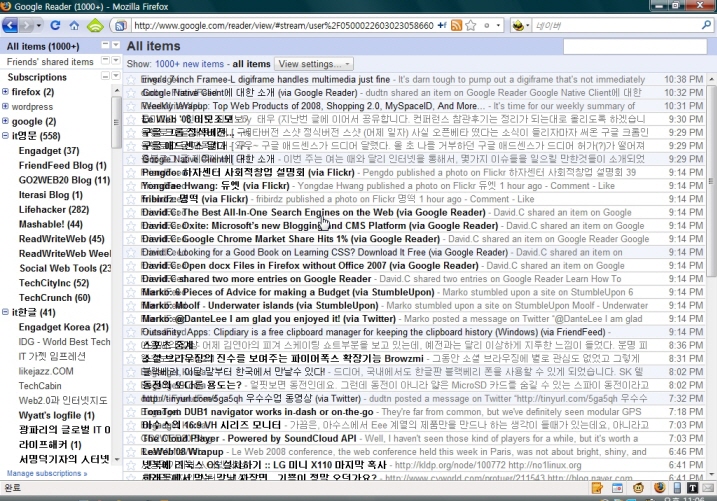The width and height of the screenshot is (717, 501).
Task: Click the small circle icon in the address bar
Action: click(487, 26)
